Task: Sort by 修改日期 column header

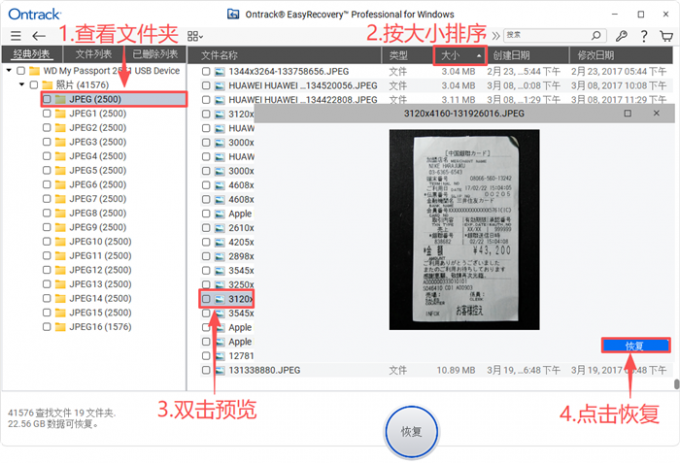Action: pos(595,55)
